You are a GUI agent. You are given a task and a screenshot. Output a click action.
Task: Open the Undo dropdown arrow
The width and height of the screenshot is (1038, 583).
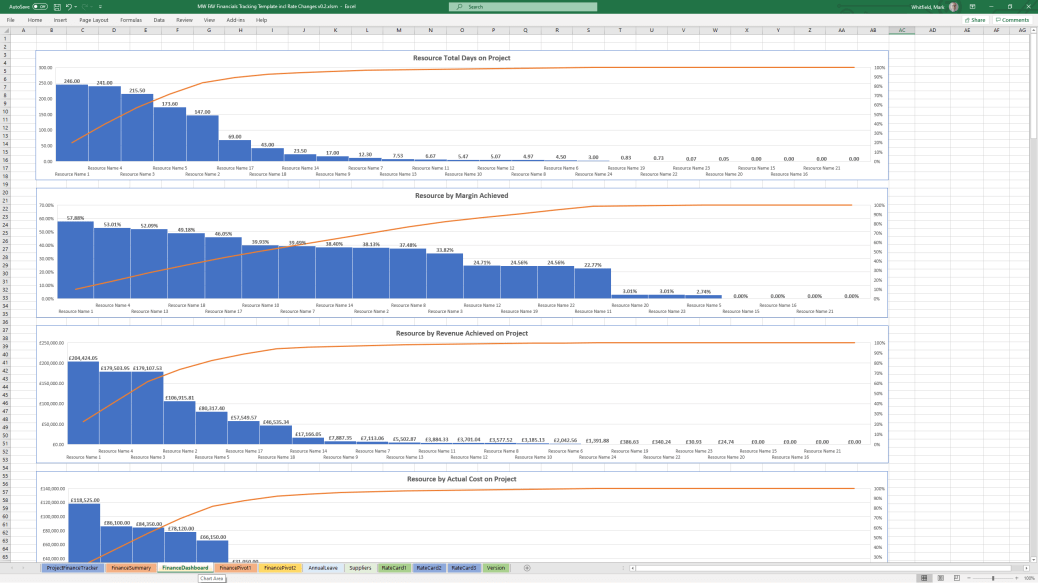(76, 6)
